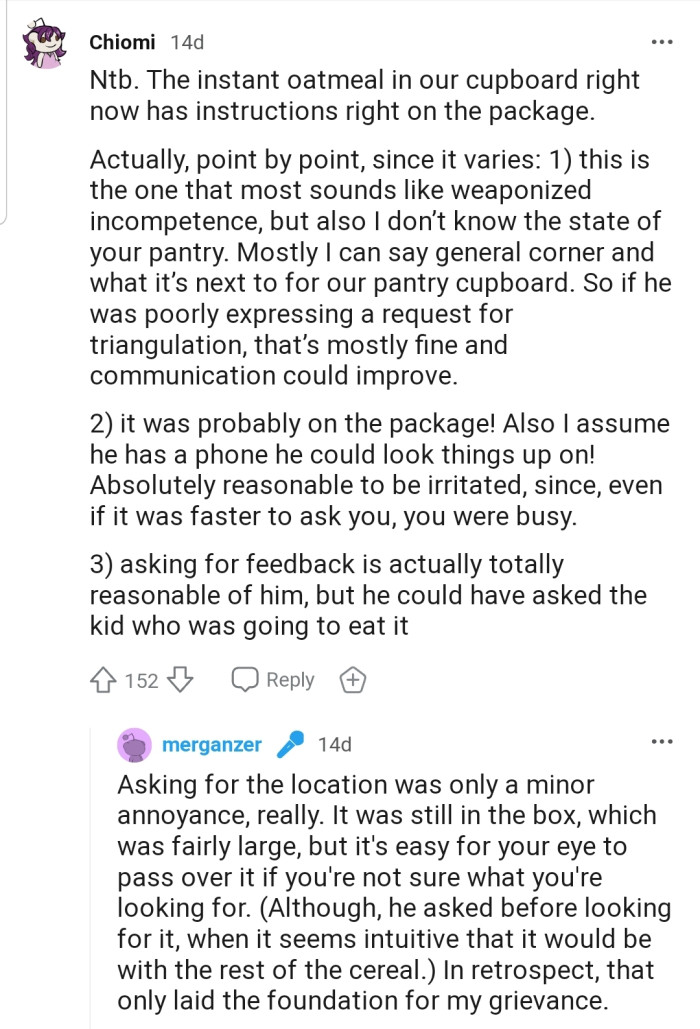Image resolution: width=700 pixels, height=1029 pixels.
Task: Downvote Chiomi's comment
Action: 180,680
